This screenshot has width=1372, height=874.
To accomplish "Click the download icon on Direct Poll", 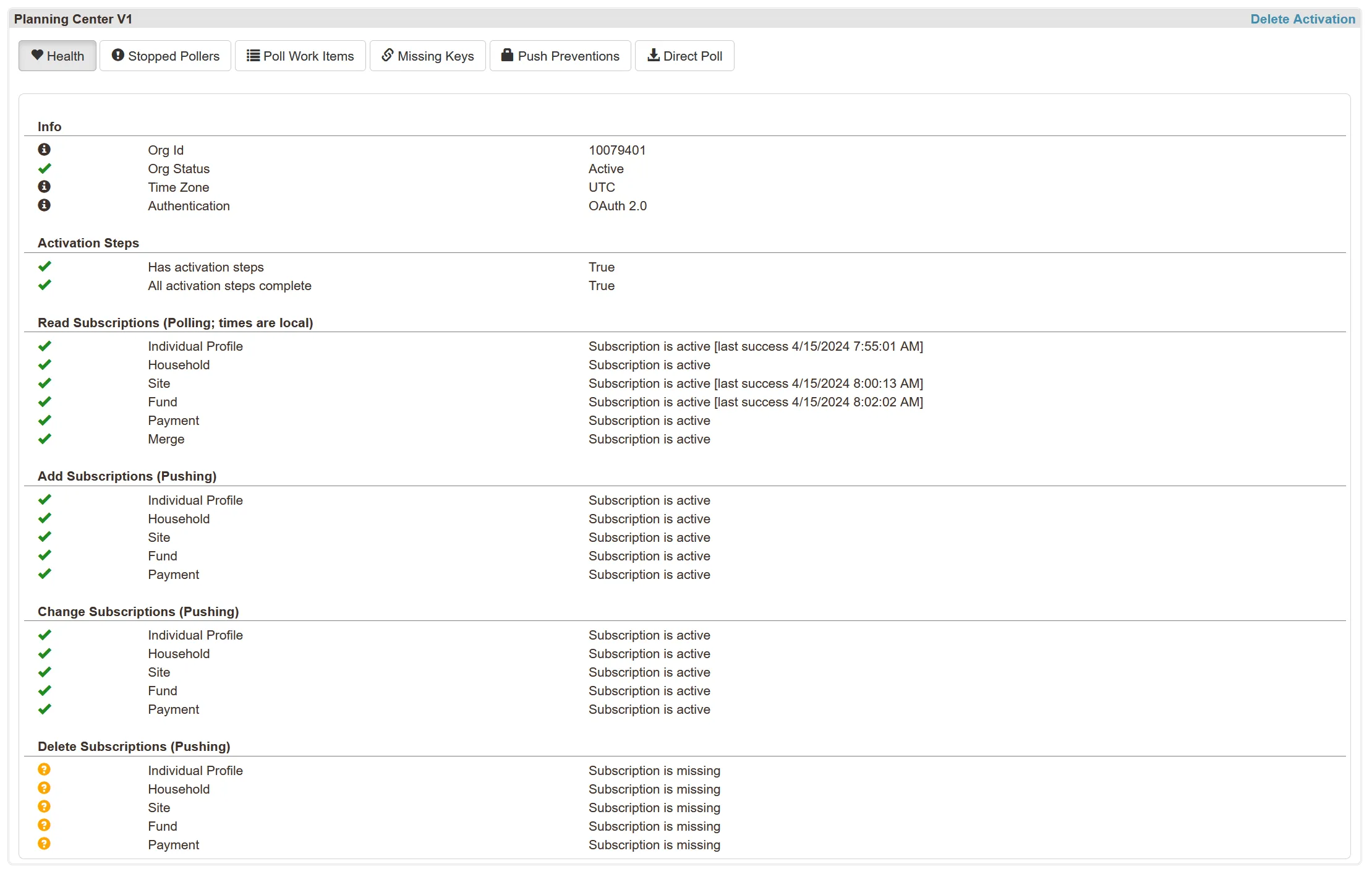I will click(653, 55).
